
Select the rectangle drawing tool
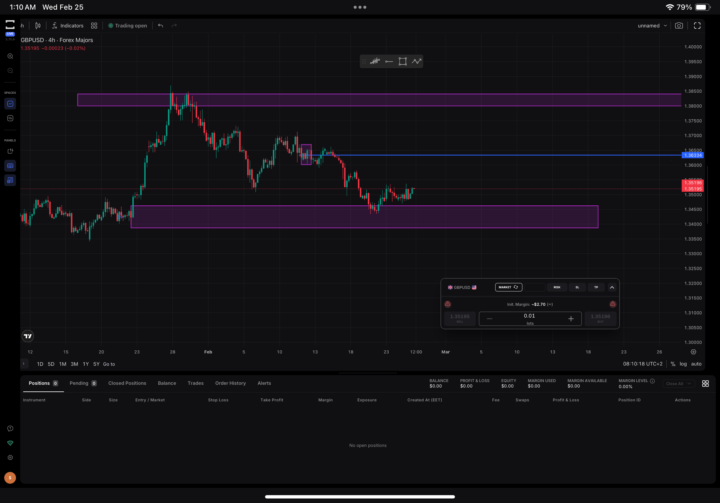pos(403,61)
